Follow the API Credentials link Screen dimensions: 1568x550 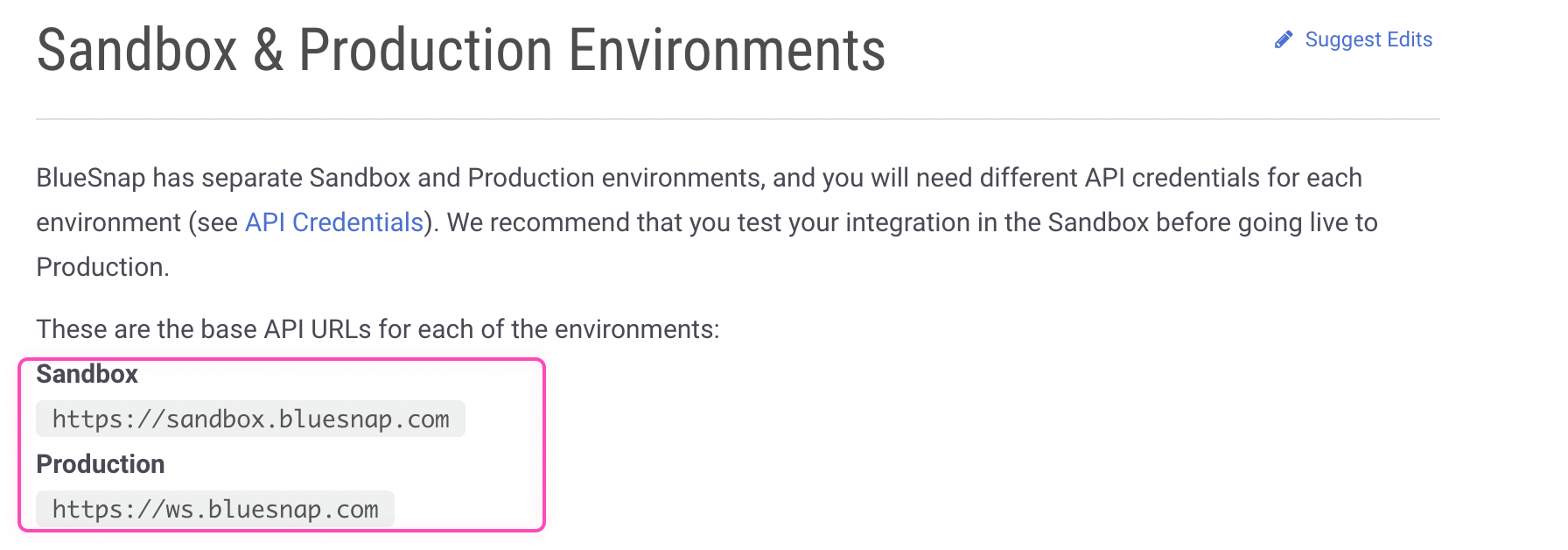pos(333,222)
